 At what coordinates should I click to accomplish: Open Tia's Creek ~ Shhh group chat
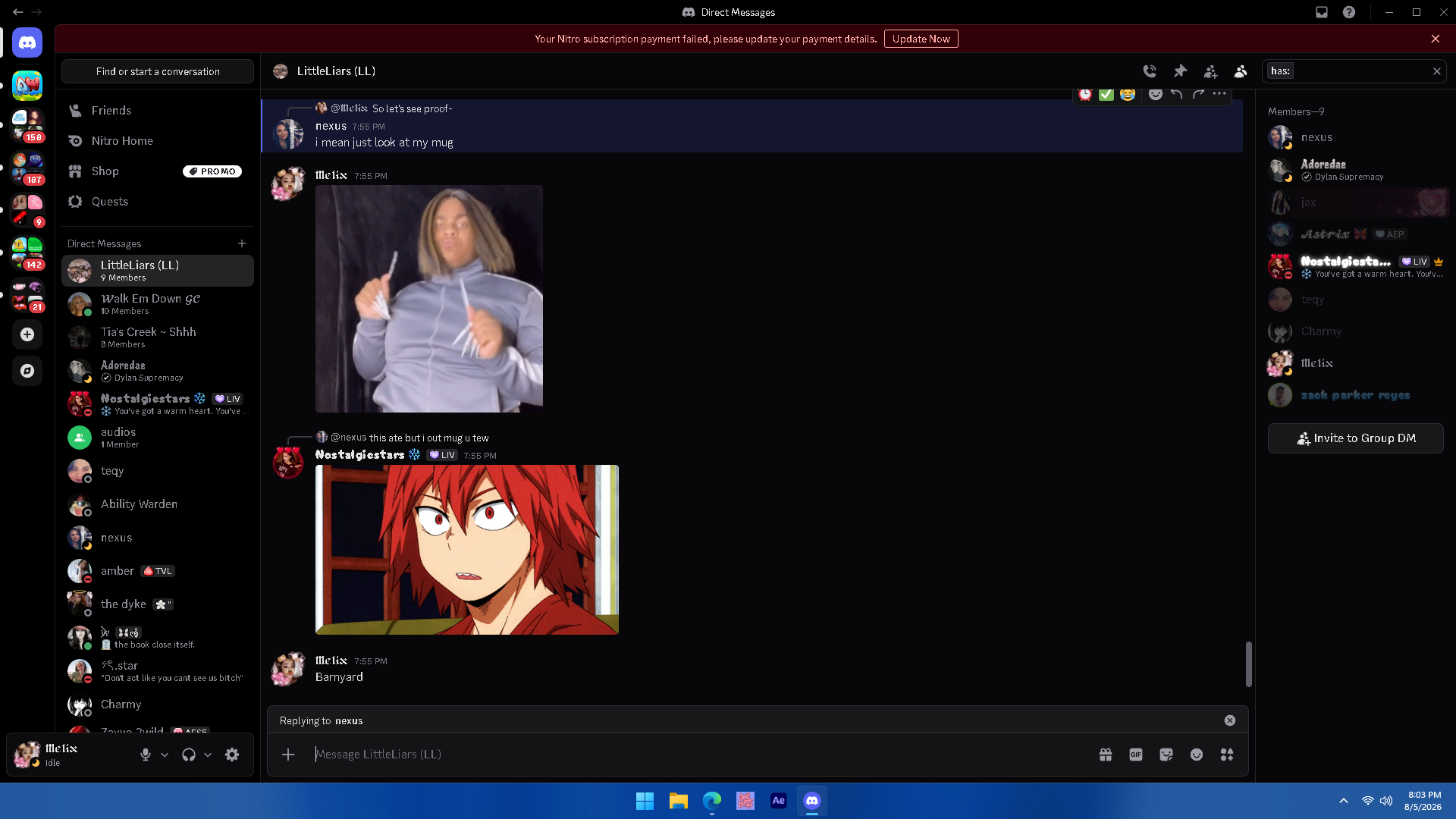[158, 337]
